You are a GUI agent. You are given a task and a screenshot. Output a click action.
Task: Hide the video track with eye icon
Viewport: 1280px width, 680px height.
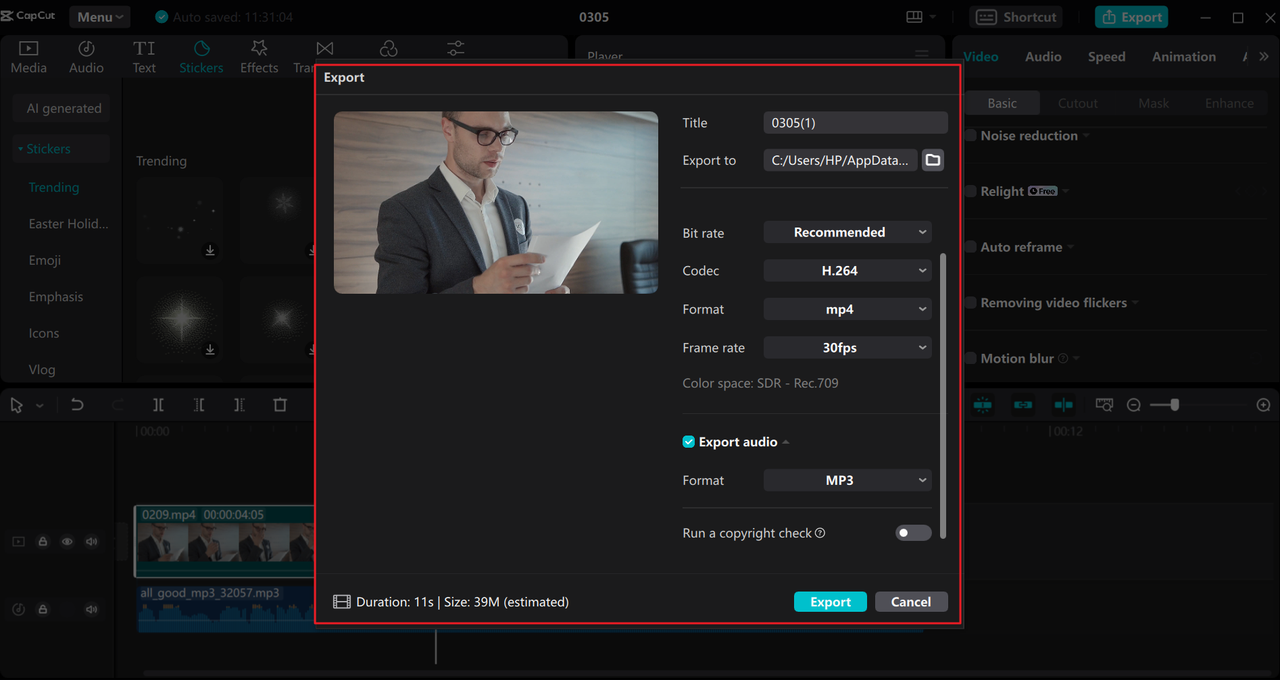(67, 541)
